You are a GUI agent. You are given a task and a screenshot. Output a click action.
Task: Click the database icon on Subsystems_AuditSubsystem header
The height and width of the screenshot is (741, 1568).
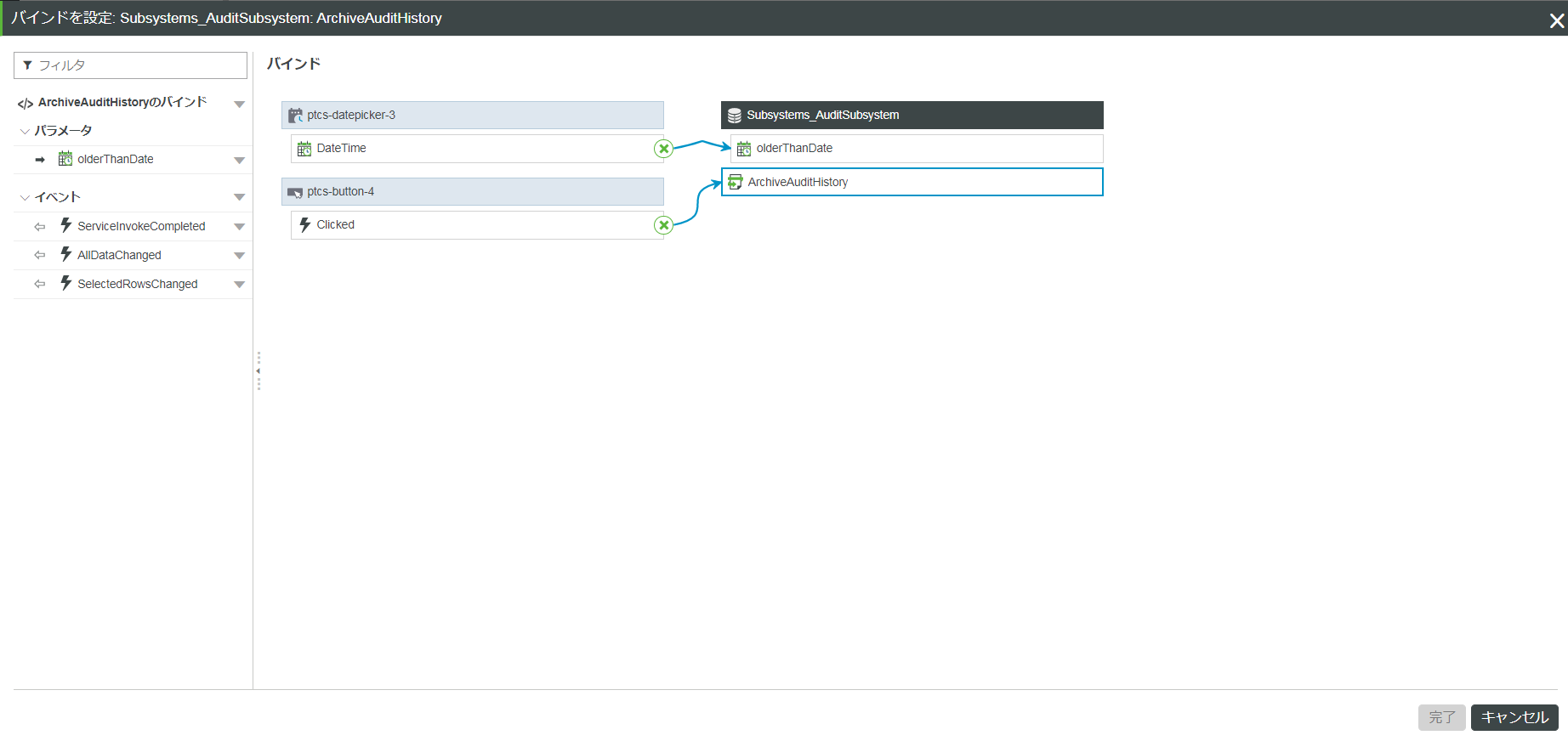click(735, 116)
